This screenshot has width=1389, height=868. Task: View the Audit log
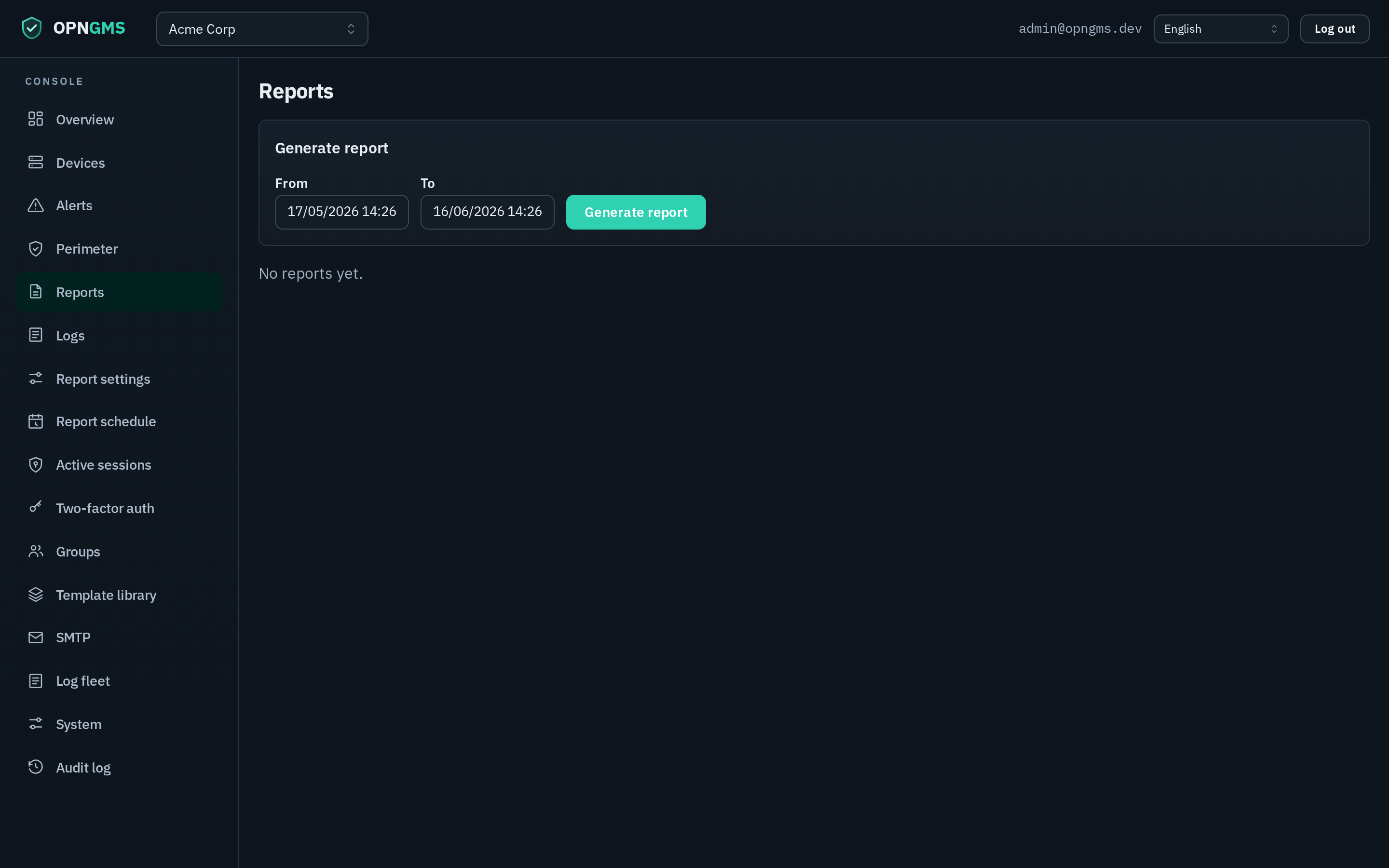click(120, 768)
